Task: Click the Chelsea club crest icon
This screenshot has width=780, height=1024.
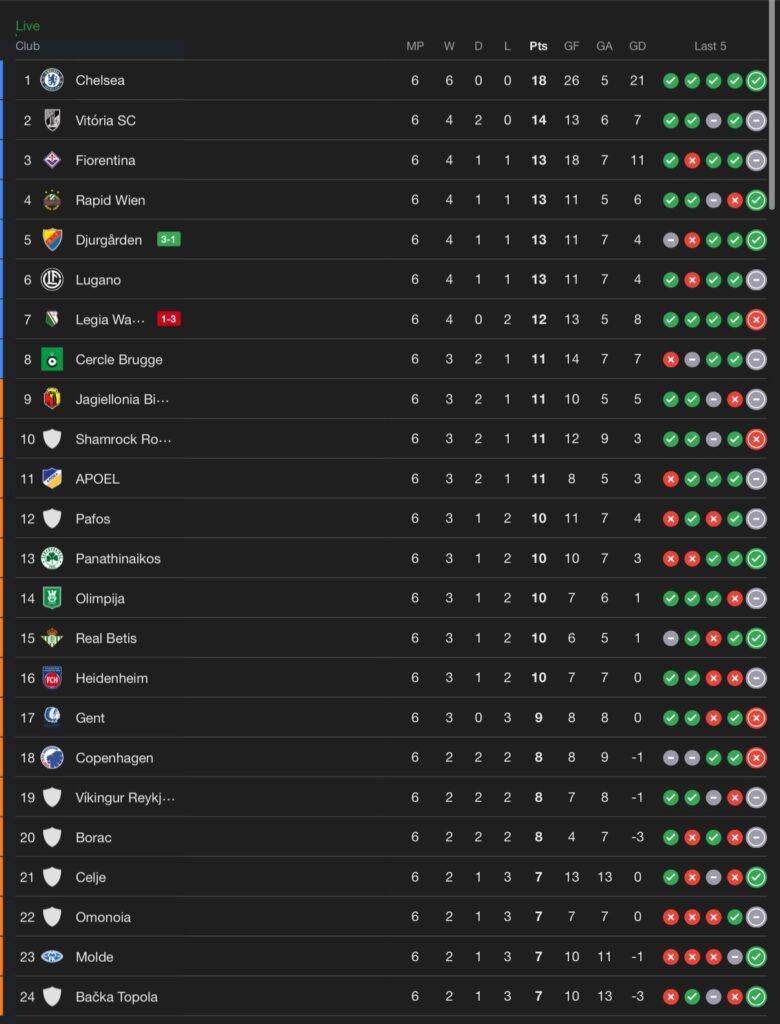Action: pyautogui.click(x=52, y=80)
